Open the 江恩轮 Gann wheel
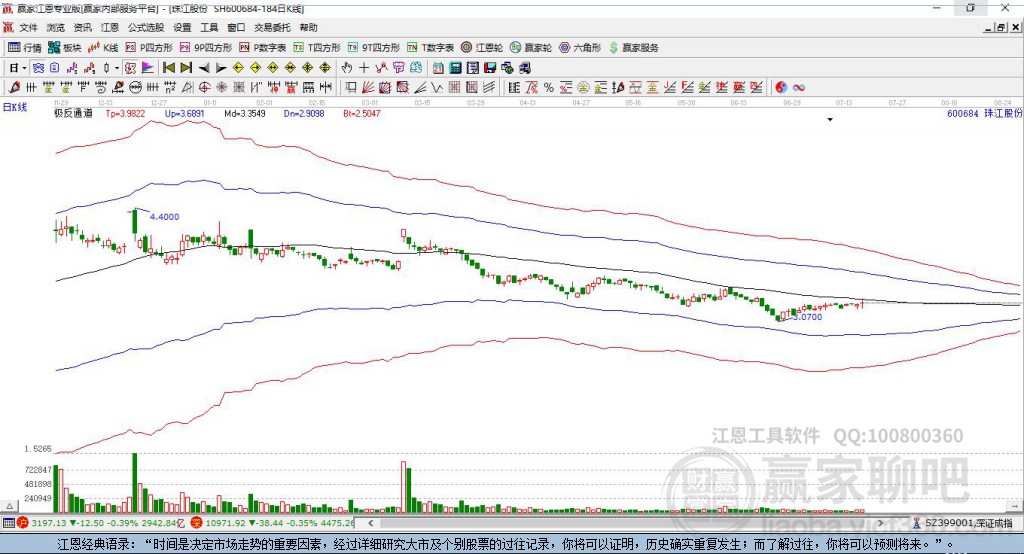 pos(482,48)
